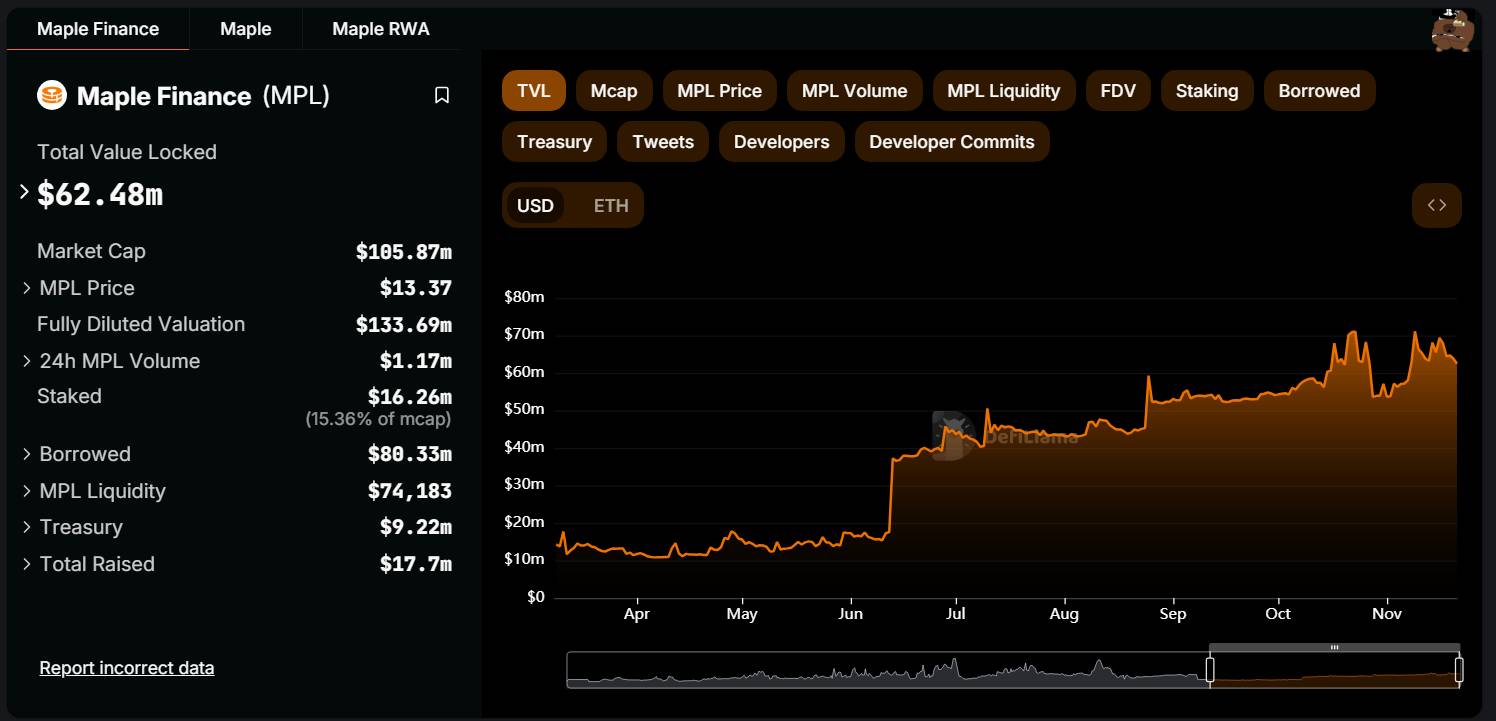The image size is (1496, 721).
Task: Expand the Total Value Locked breakdown arrow
Action: click(x=25, y=192)
